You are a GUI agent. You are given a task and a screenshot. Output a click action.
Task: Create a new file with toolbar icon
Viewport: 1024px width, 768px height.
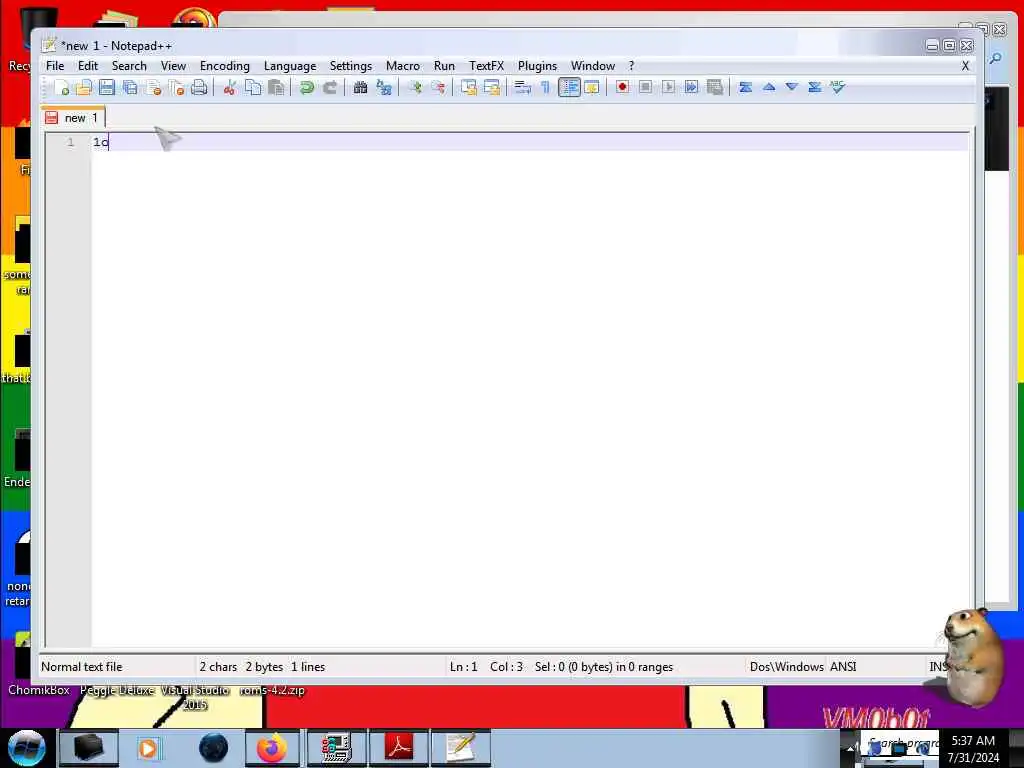click(x=62, y=87)
